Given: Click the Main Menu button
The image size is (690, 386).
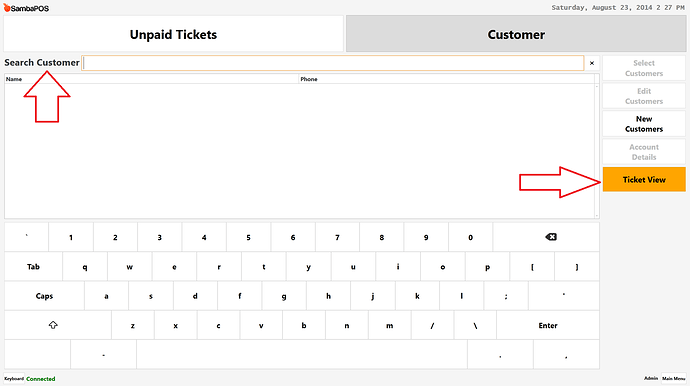Looking at the screenshot, I should pyautogui.click(x=674, y=379).
